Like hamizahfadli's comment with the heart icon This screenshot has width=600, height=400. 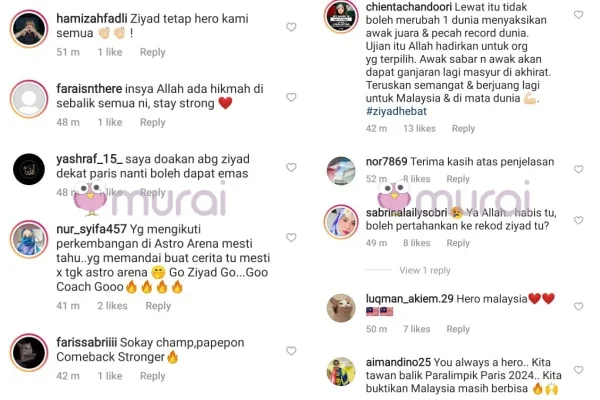click(291, 27)
